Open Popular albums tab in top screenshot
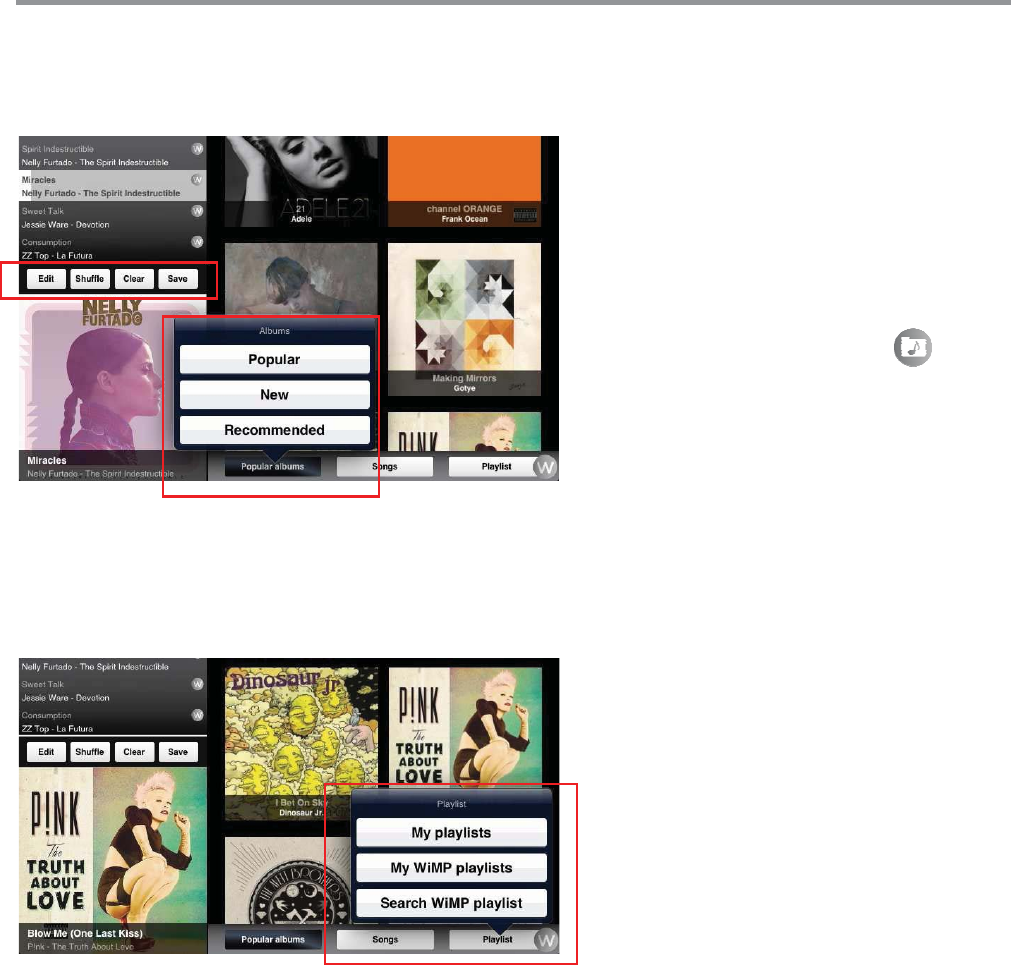1011x965 pixels. point(272,467)
